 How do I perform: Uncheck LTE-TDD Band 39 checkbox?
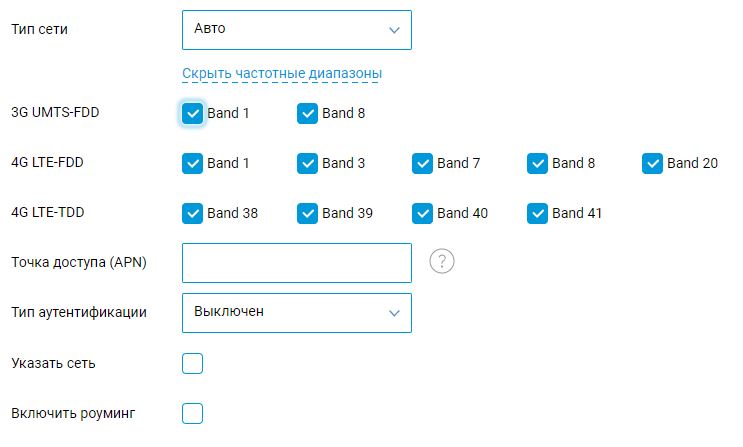pos(308,214)
